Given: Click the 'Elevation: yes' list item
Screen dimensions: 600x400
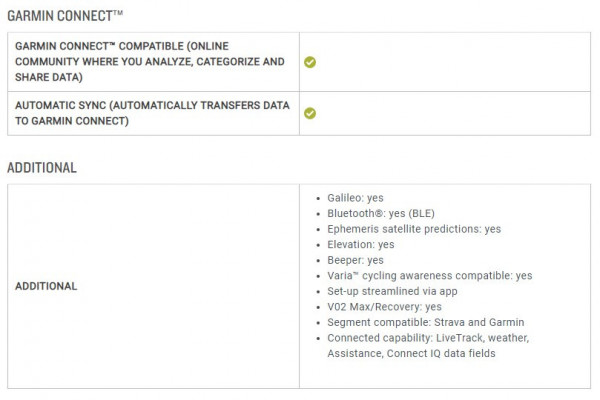Looking at the screenshot, I should pos(360,245).
